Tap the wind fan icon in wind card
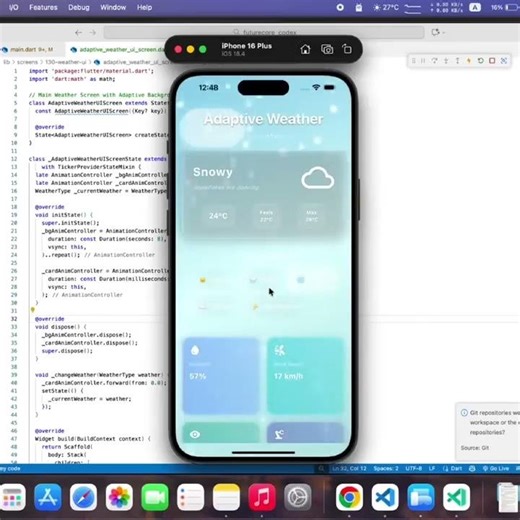Viewport: 520px width, 520px height. click(279, 350)
